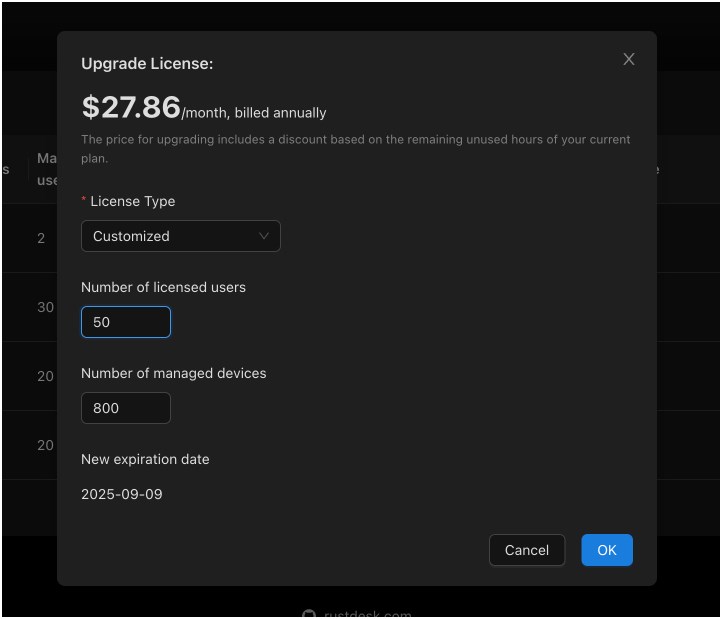Select the 2025-09-09 expiration date text
724x619 pixels.
122,494
